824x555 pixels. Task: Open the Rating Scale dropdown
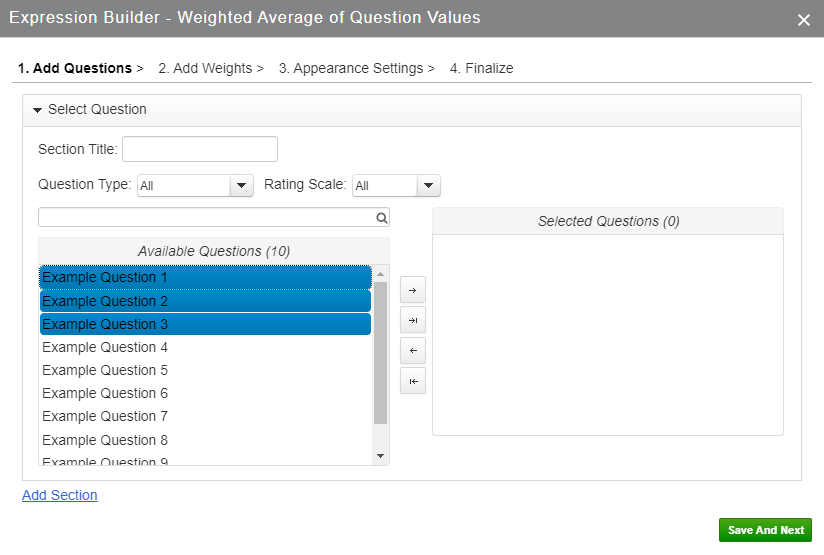click(428, 186)
